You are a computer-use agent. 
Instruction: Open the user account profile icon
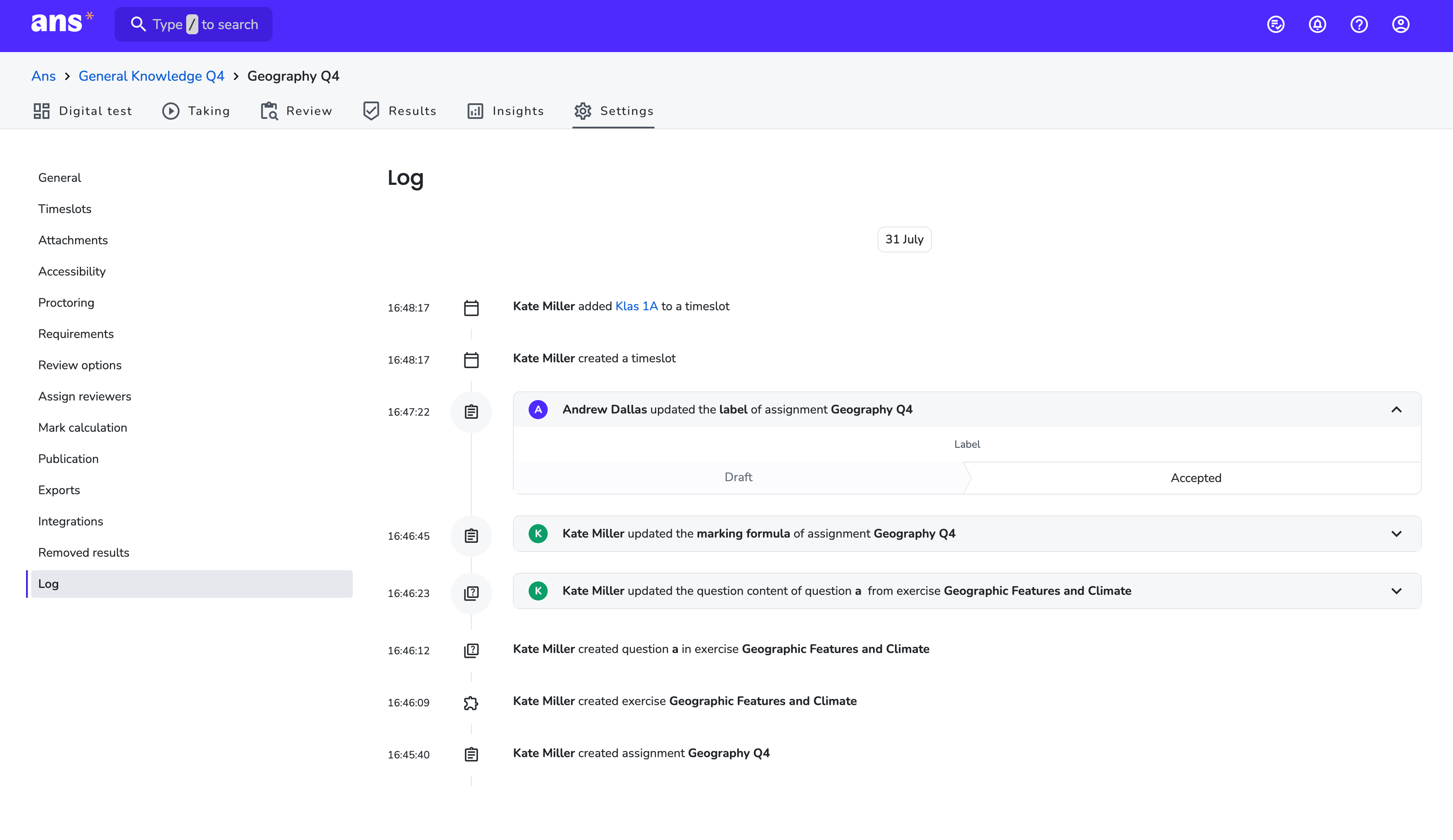pos(1400,24)
